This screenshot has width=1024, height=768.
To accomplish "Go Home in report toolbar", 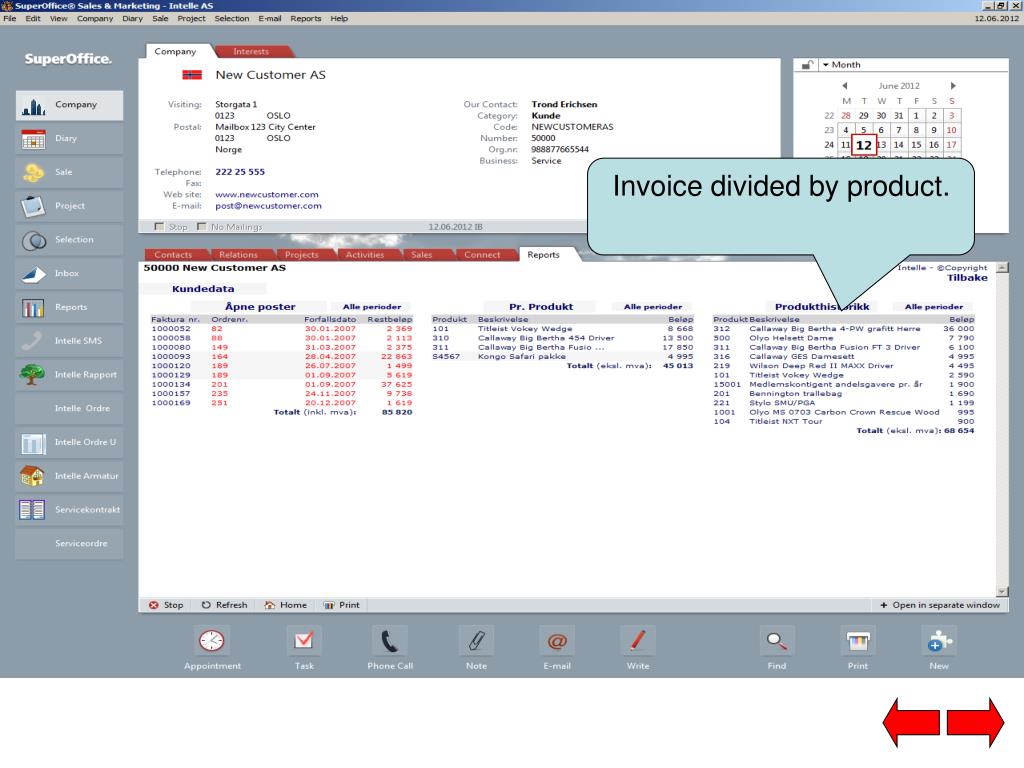I will click(x=285, y=605).
